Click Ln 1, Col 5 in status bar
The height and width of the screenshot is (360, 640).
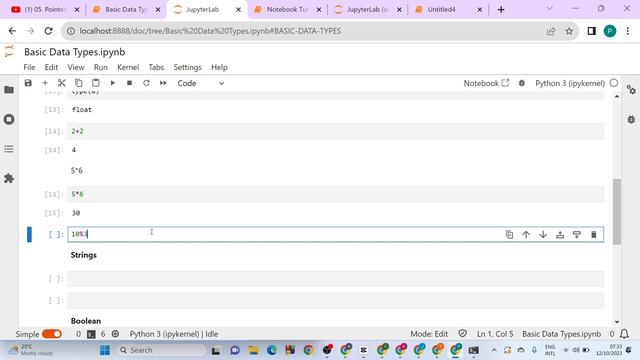click(495, 334)
